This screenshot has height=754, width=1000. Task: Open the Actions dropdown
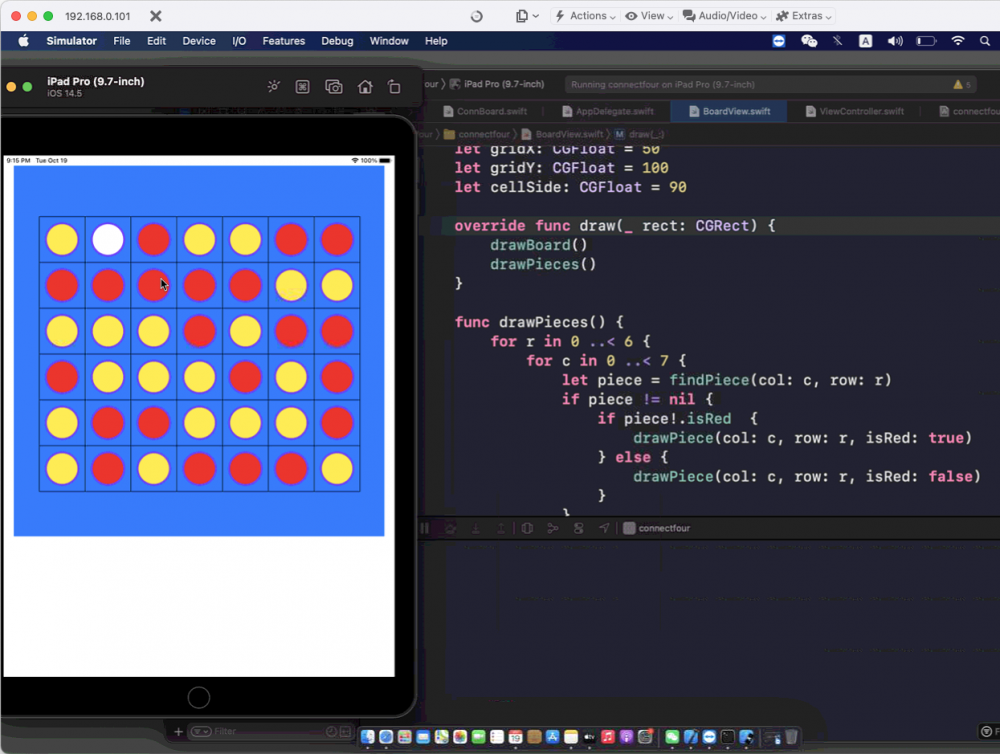(x=585, y=16)
